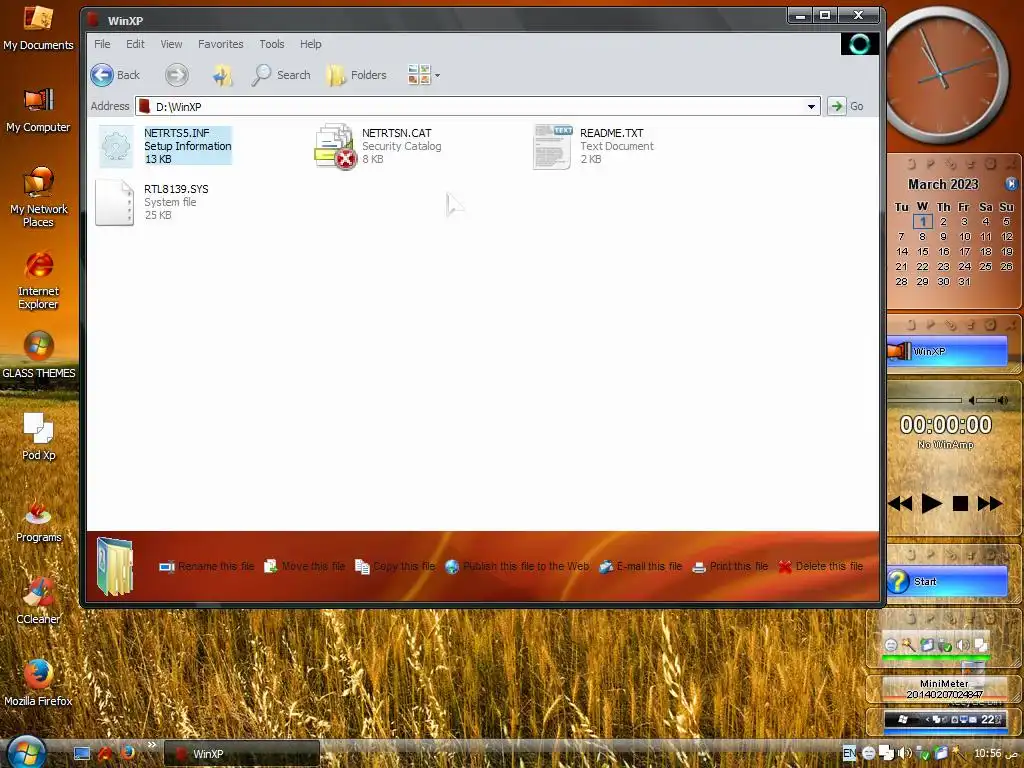Click Show Desktop quick launch icon
This screenshot has height=768, width=1024.
tap(82, 754)
